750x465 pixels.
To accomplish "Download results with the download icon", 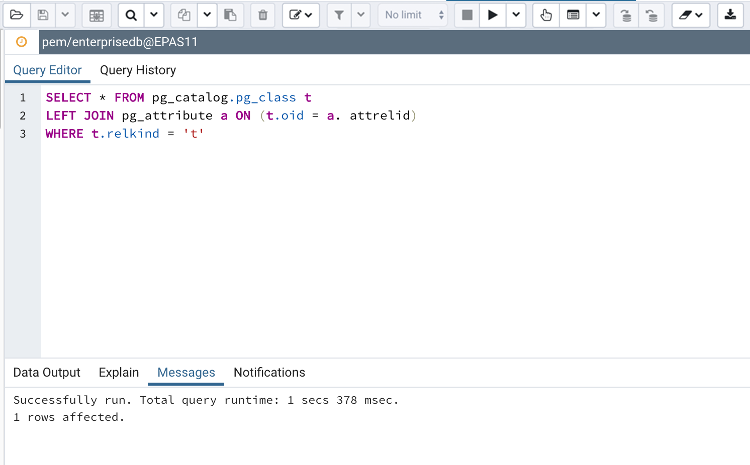I will click(730, 15).
